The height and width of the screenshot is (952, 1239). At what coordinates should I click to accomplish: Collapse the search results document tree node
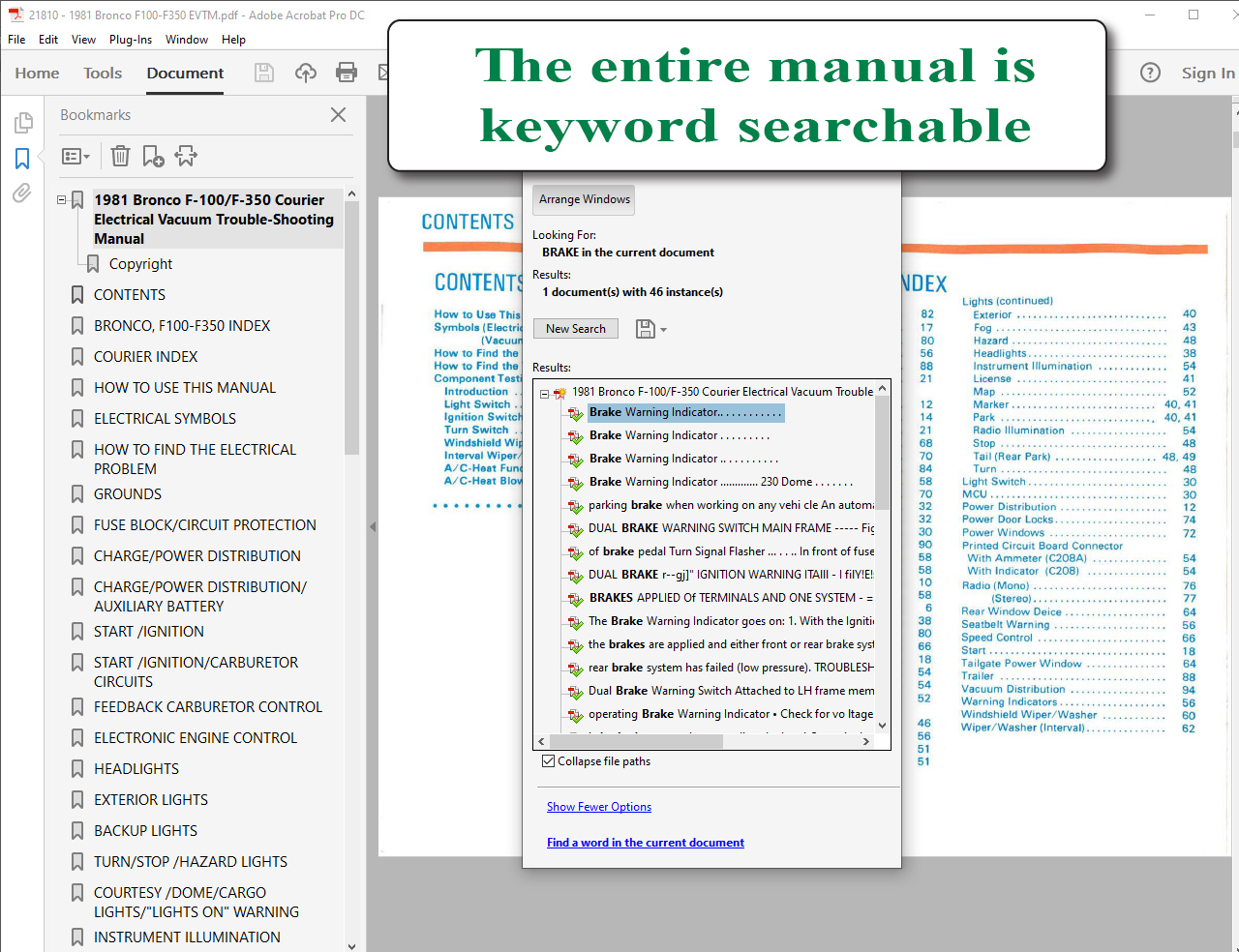544,393
